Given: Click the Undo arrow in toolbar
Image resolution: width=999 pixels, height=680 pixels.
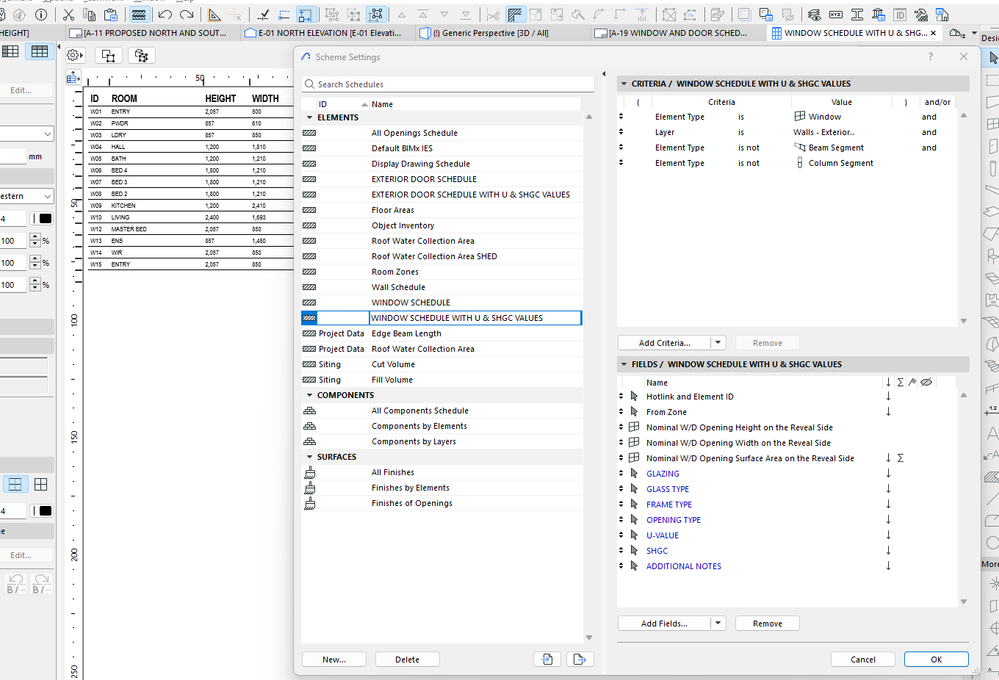Looking at the screenshot, I should coord(164,15).
